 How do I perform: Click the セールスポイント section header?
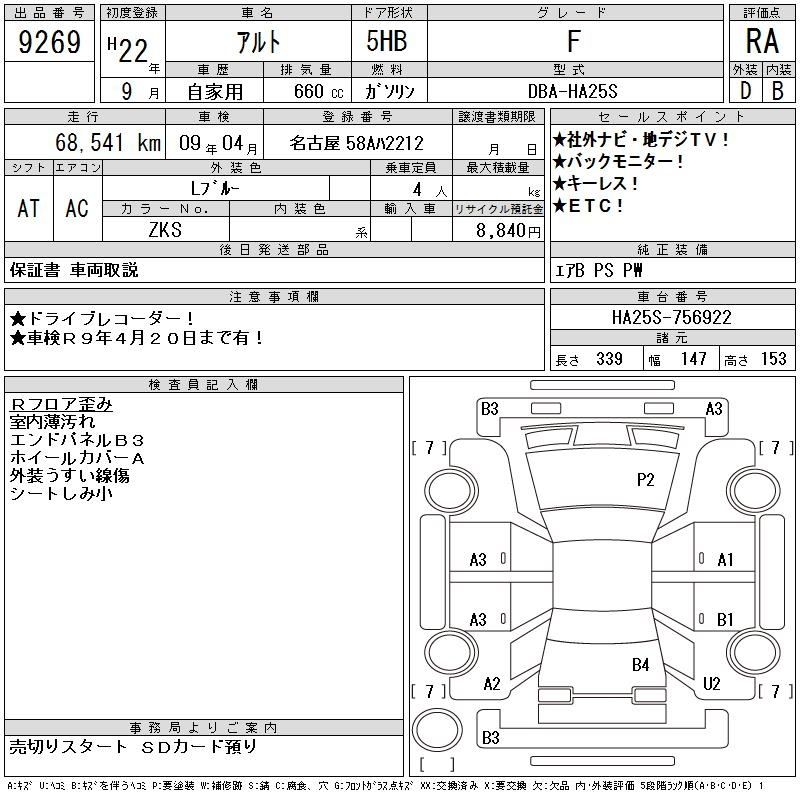pos(672,117)
